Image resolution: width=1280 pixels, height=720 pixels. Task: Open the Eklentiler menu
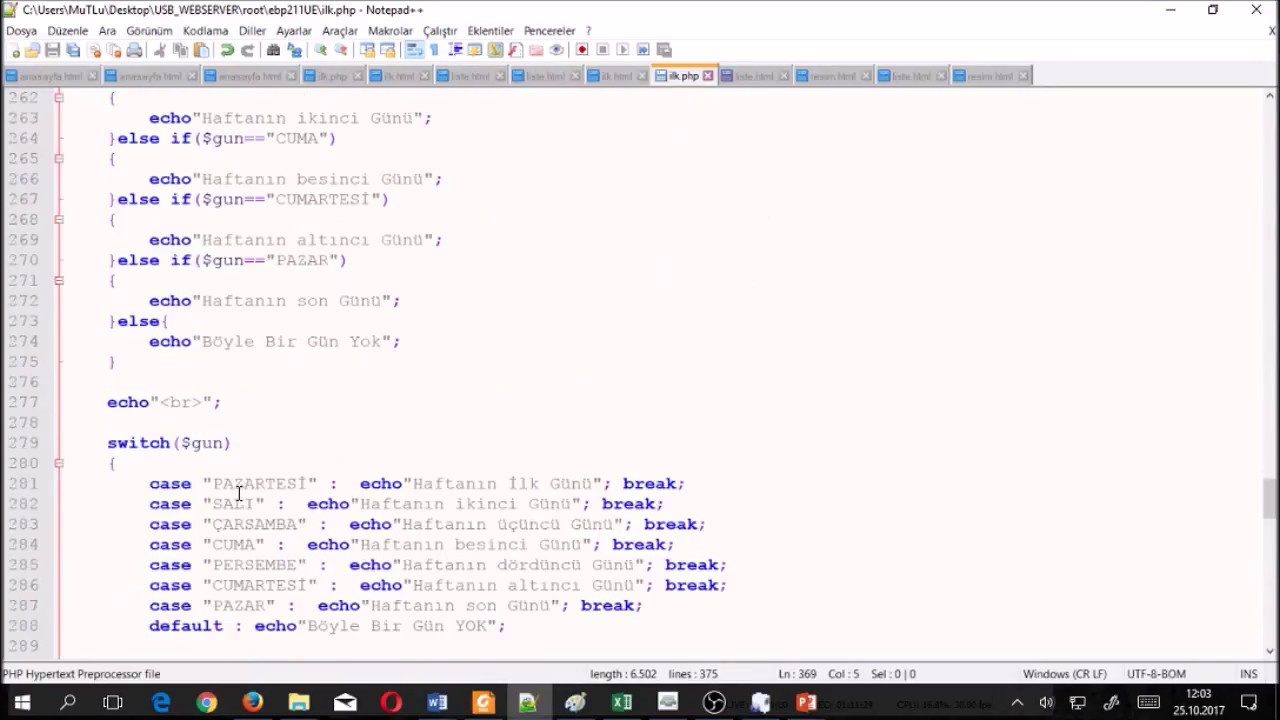490,31
